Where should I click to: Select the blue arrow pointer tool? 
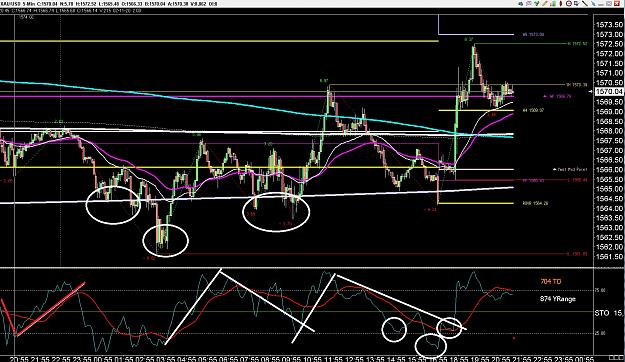coord(593,4)
